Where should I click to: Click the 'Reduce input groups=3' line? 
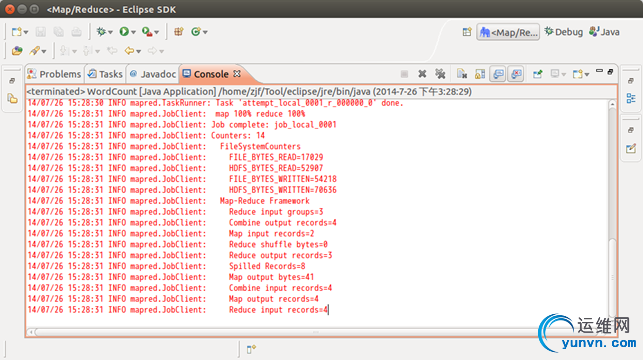176,212
